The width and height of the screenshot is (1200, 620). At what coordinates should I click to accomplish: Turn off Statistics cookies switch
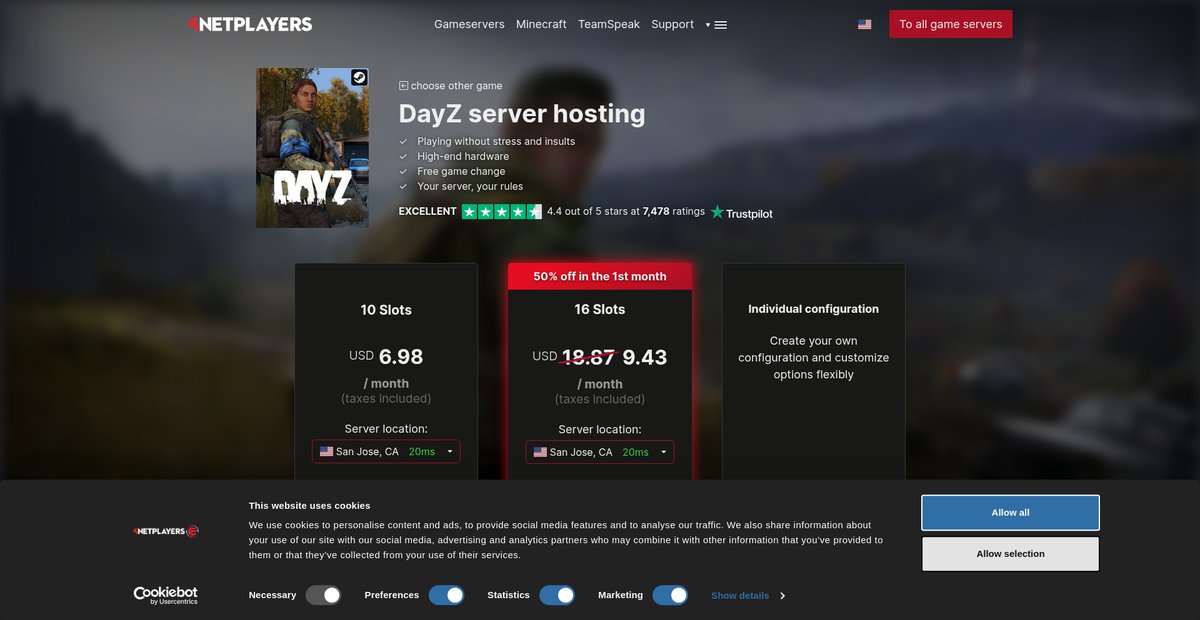tap(557, 595)
